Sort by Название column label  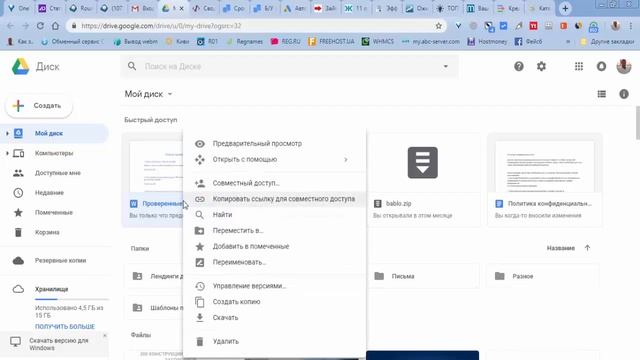(x=560, y=248)
